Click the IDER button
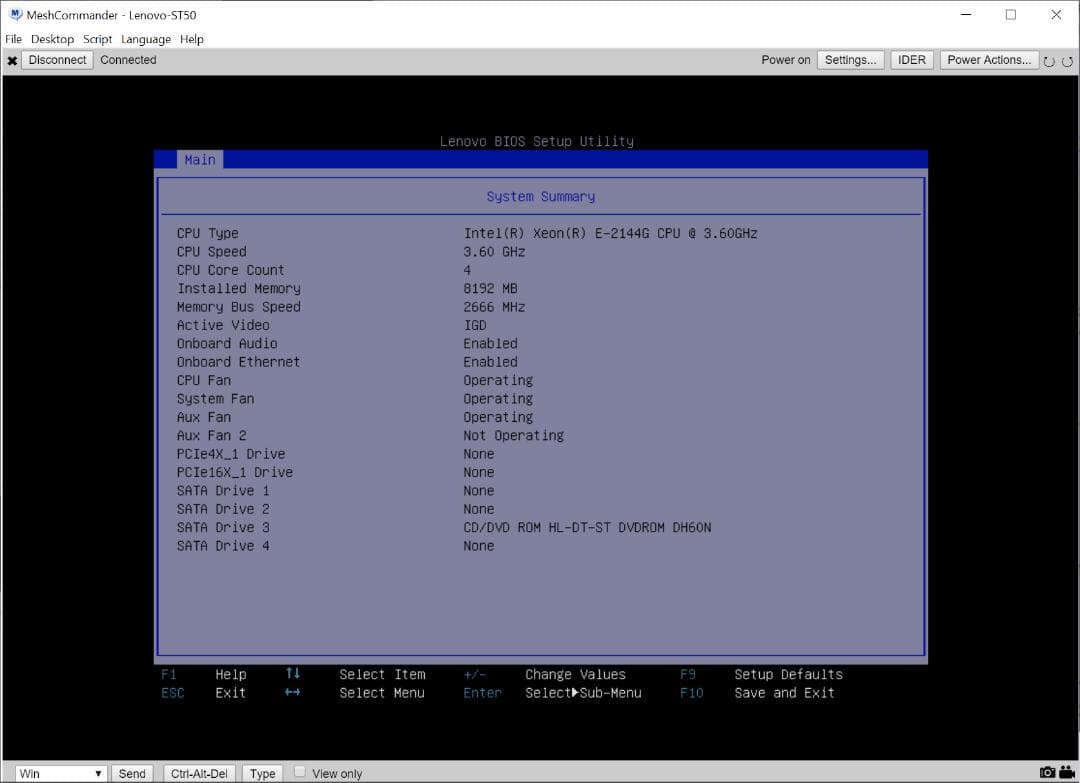Viewport: 1080px width, 783px height. 911,60
